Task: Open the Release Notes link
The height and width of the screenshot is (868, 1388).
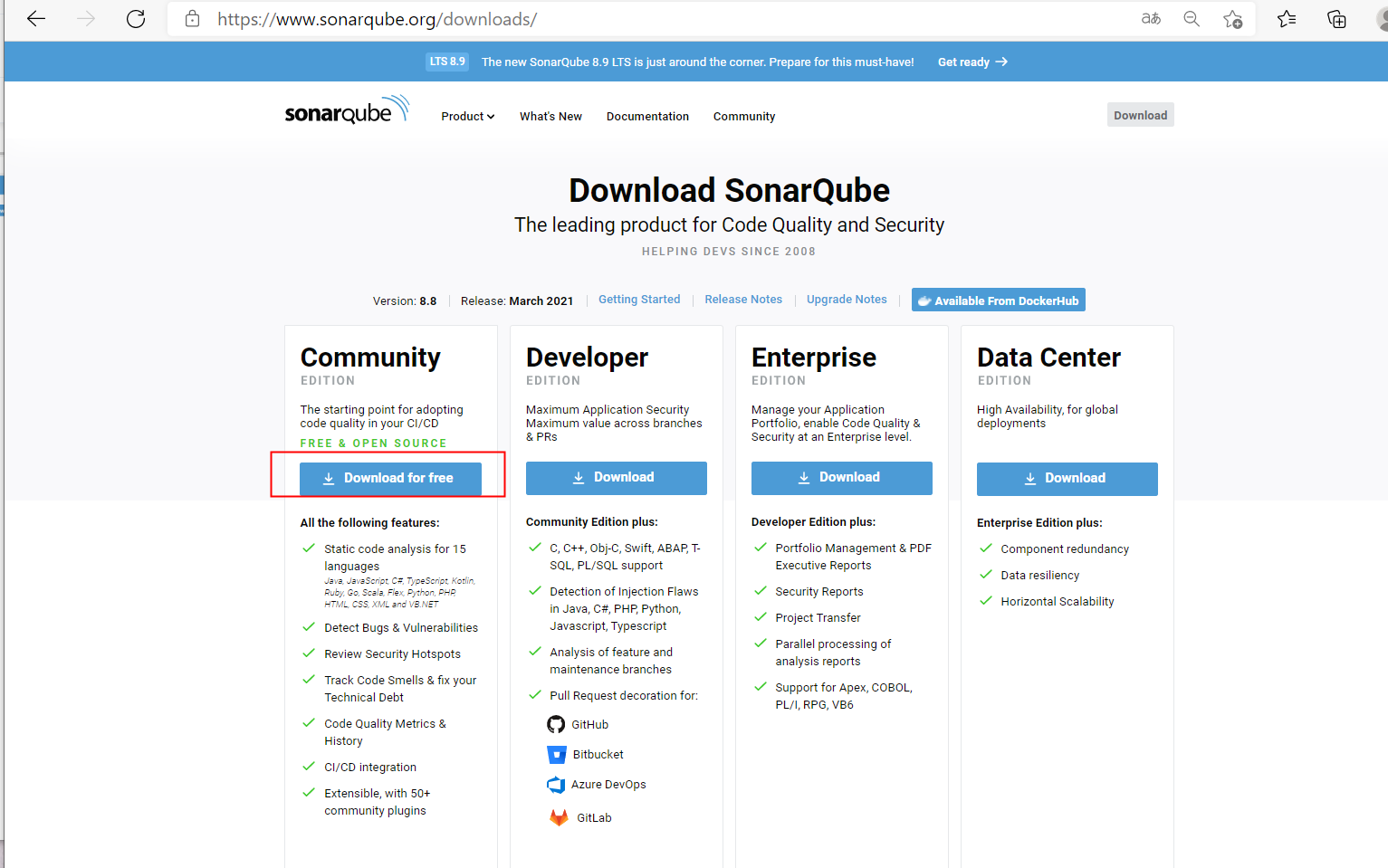Action: point(743,300)
